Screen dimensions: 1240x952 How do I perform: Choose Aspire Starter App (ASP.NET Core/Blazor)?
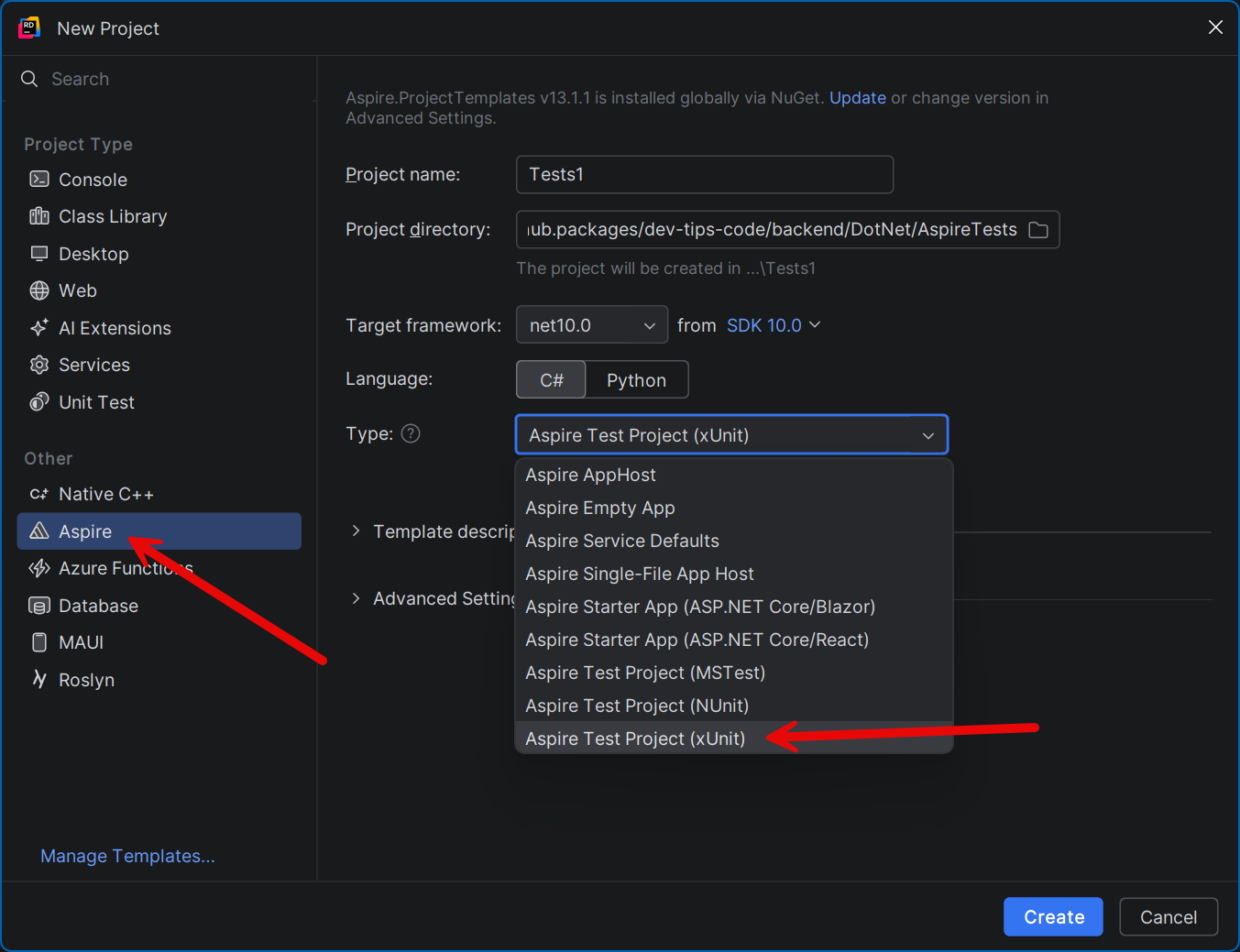coord(734,607)
